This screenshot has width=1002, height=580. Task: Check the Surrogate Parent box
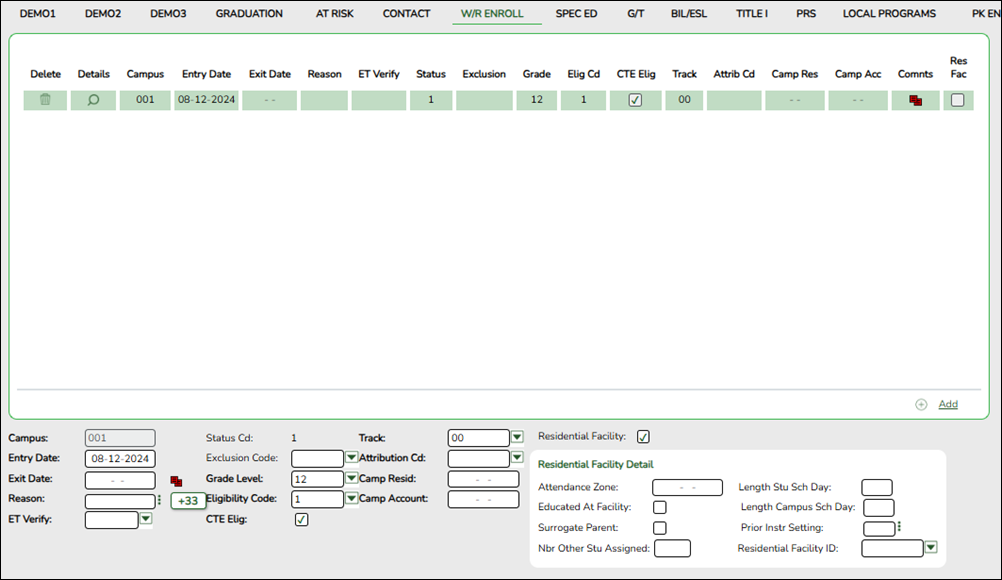[x=659, y=527]
